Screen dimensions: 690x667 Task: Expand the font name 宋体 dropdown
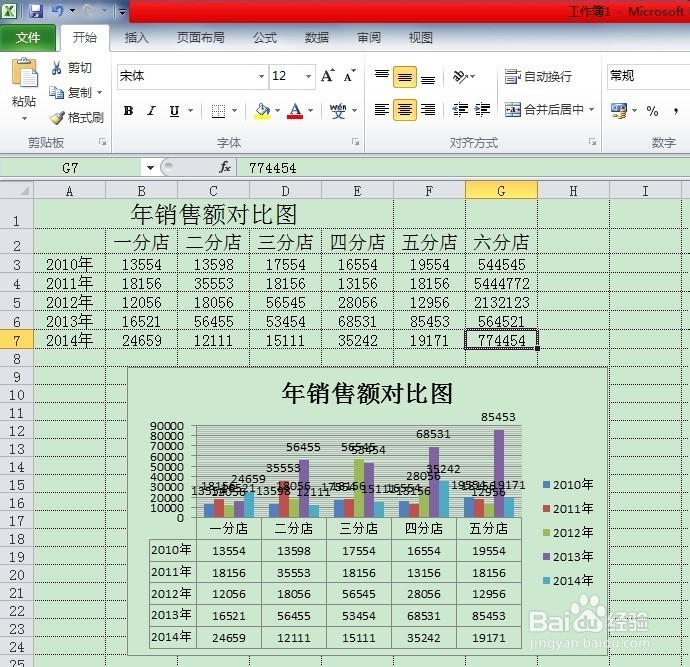point(261,76)
